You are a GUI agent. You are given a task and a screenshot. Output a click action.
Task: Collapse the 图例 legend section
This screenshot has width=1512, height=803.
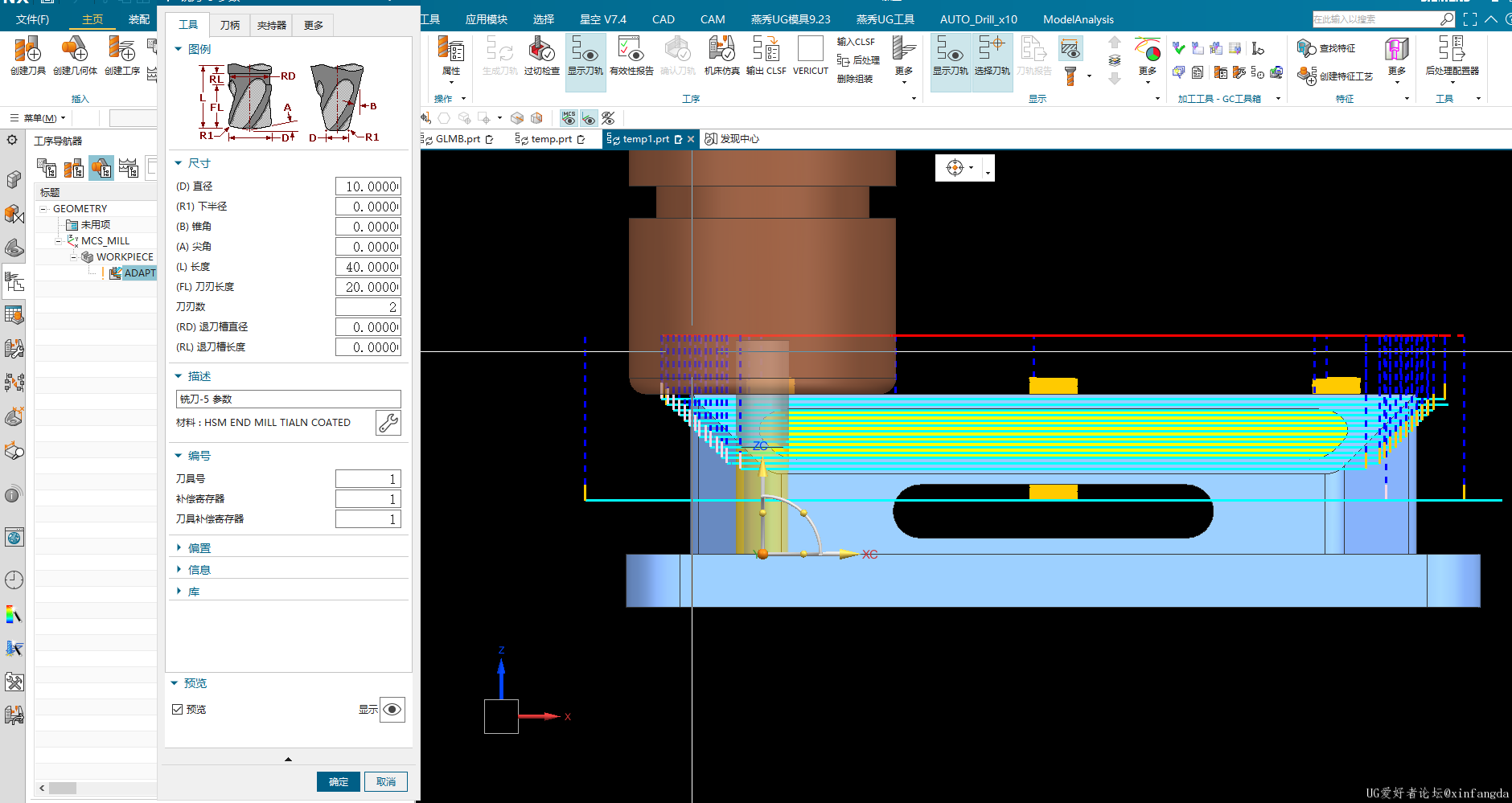[x=179, y=49]
